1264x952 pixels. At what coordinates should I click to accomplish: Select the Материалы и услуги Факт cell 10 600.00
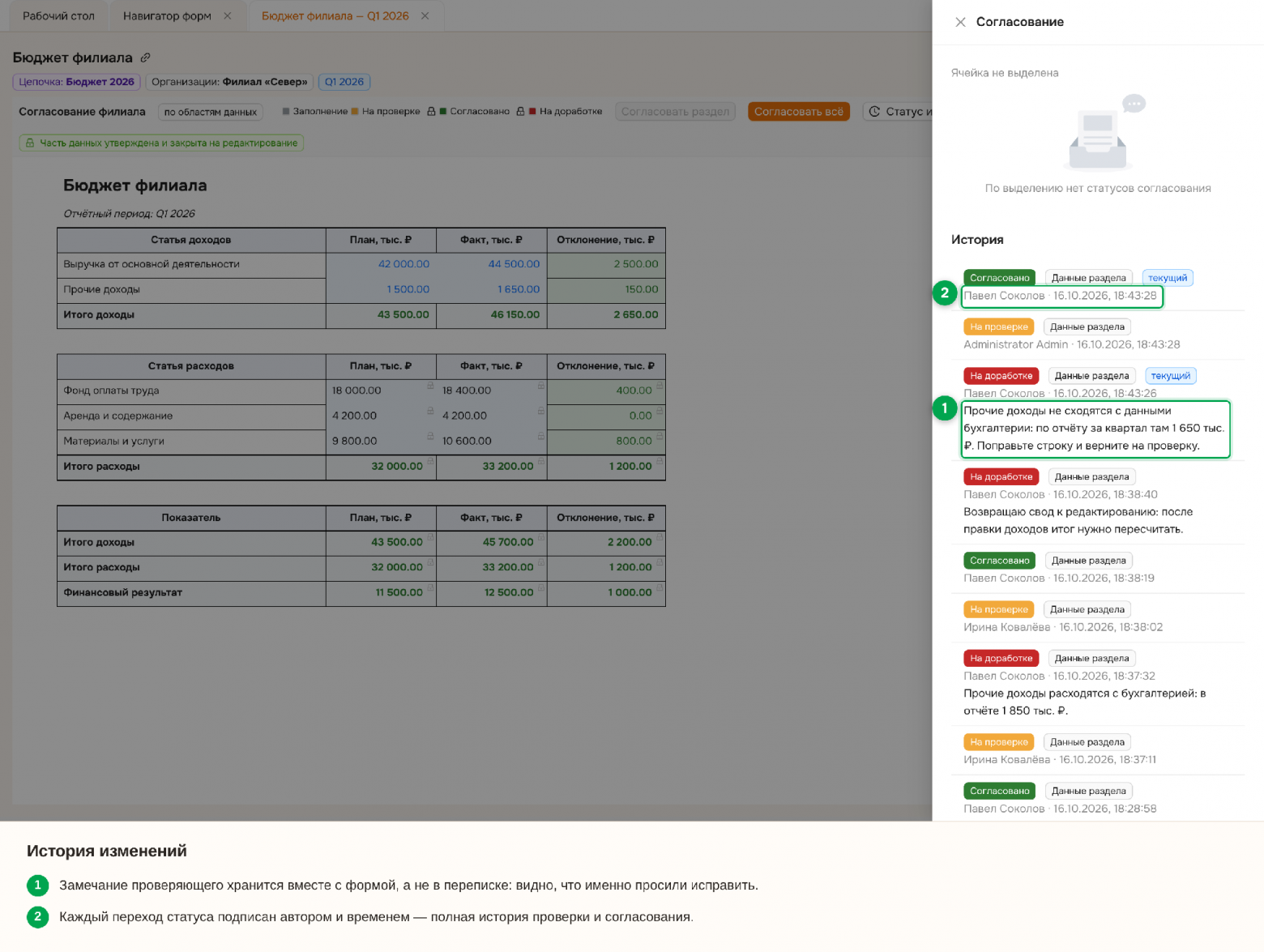(x=491, y=441)
